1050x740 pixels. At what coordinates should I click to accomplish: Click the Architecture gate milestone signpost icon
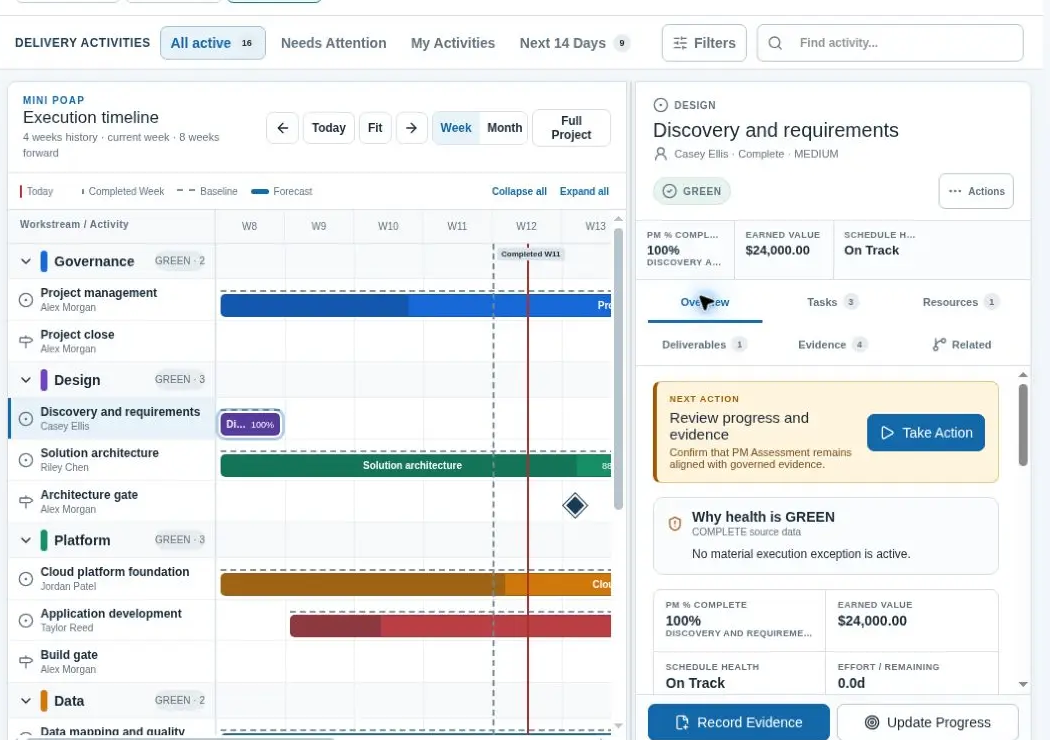(25, 502)
